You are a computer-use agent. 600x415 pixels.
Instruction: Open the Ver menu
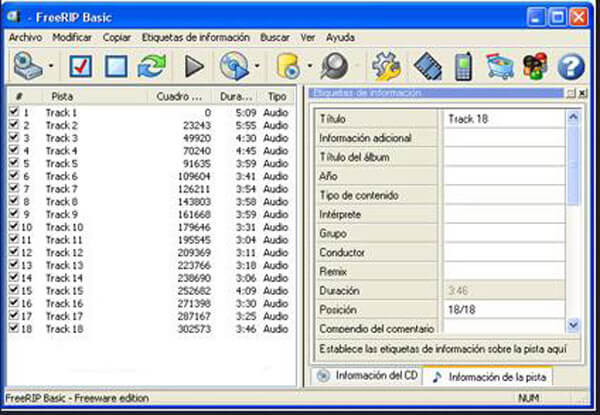308,37
